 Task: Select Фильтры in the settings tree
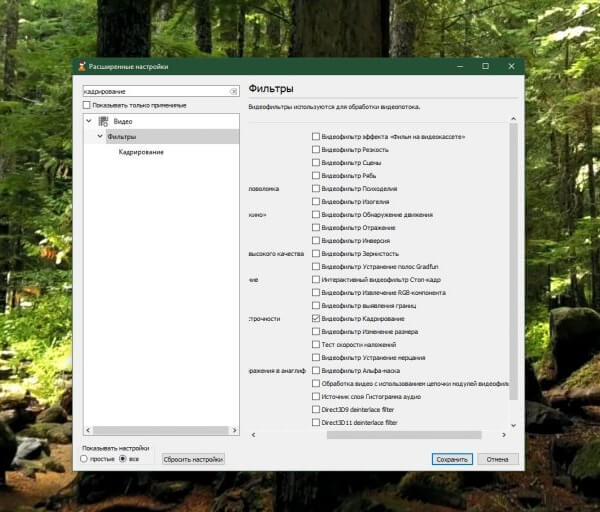tap(122, 136)
